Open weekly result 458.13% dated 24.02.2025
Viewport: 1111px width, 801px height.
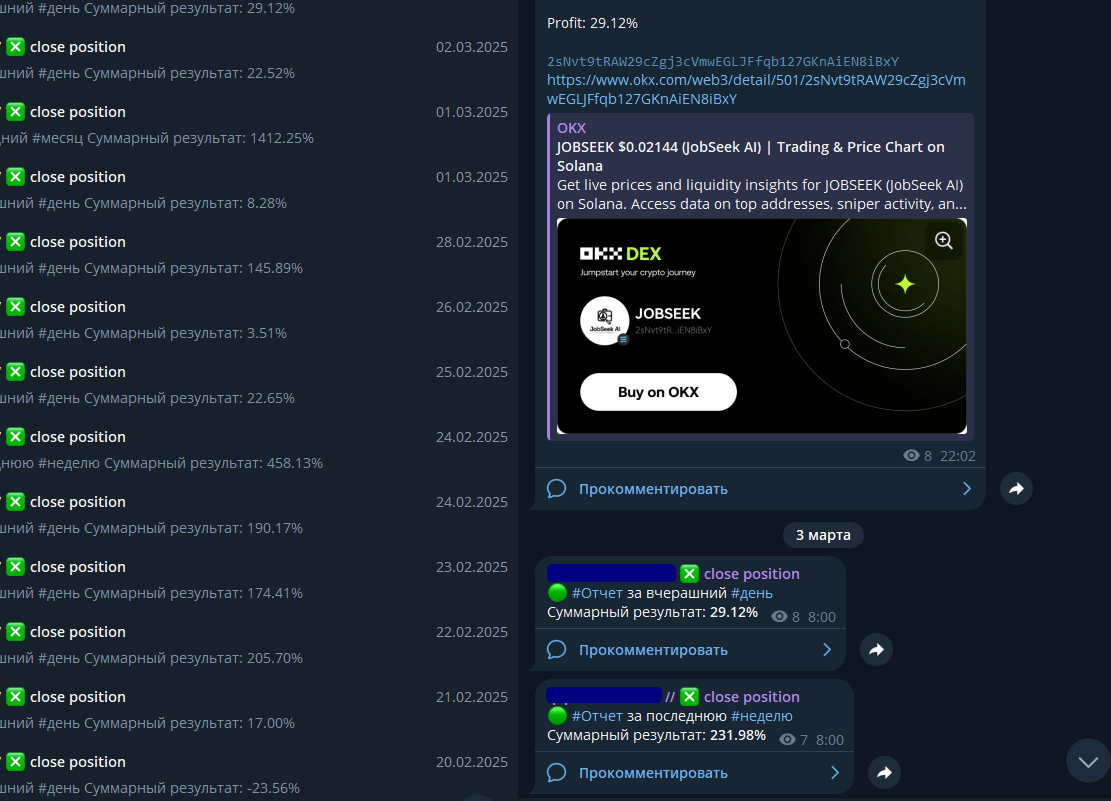259,449
